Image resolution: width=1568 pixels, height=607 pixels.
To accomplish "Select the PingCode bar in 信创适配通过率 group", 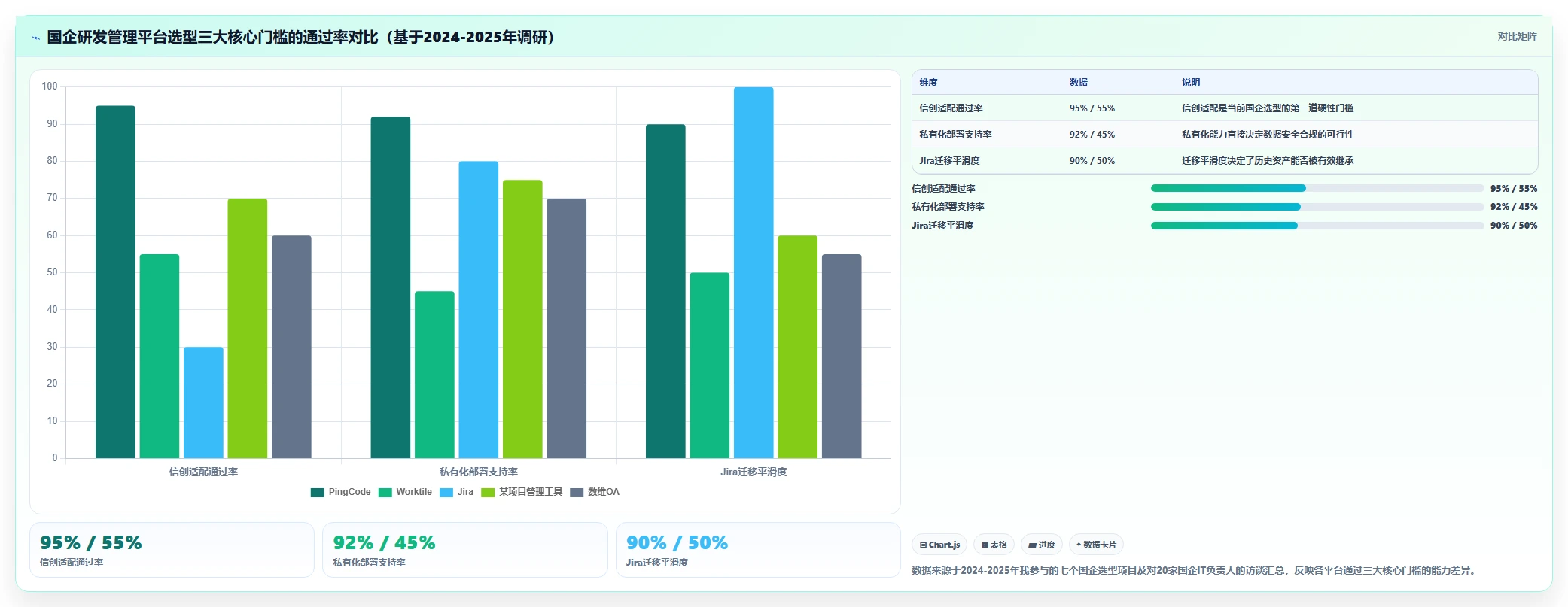I will point(115,282).
